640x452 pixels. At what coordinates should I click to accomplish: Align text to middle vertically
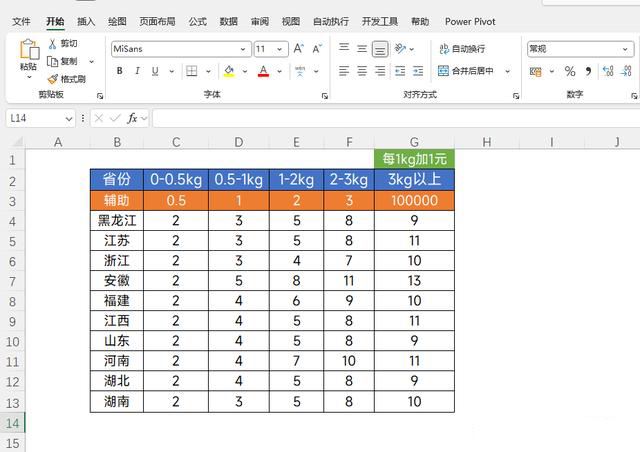coord(362,49)
